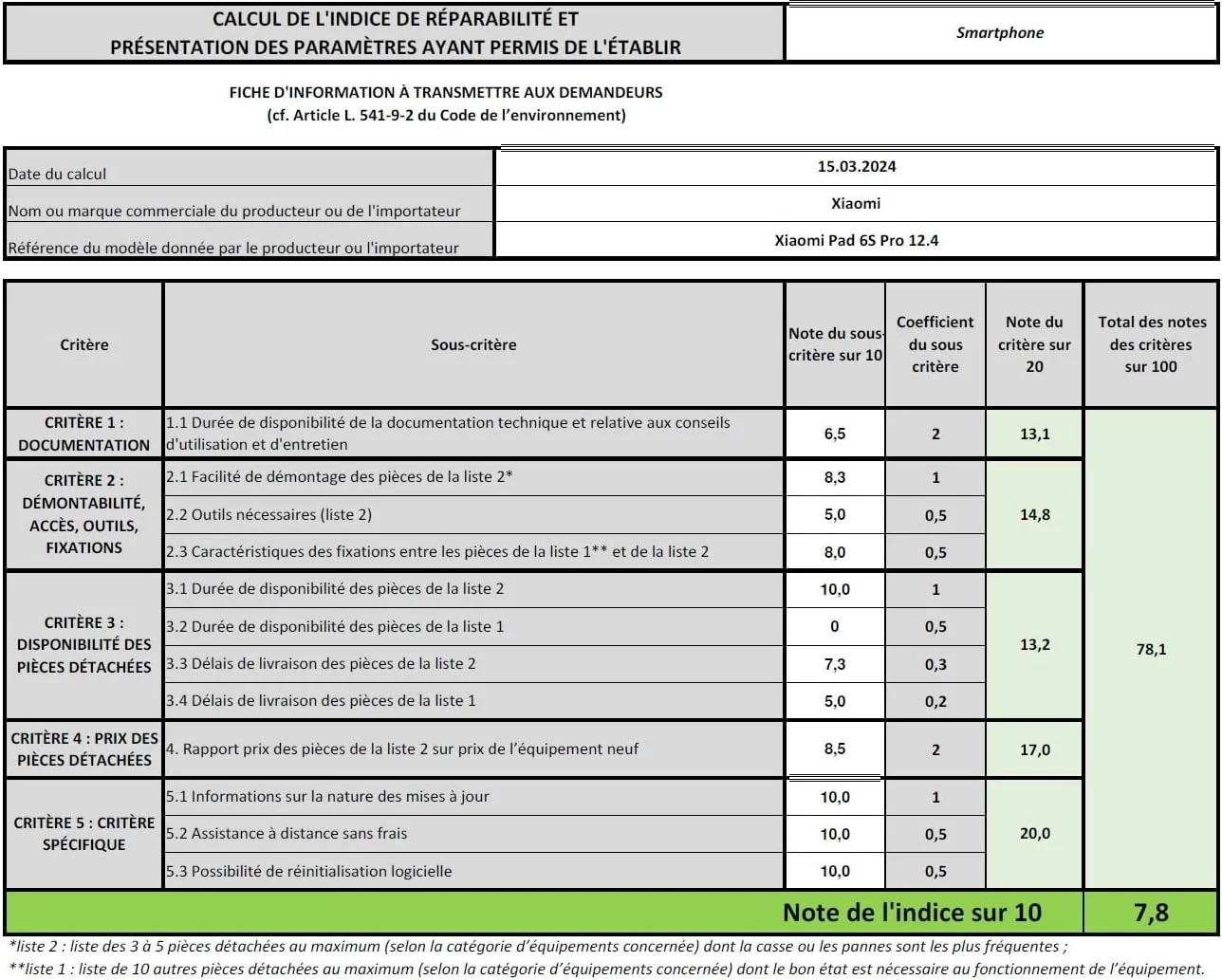Click the 78,1 total score cell
The image size is (1222, 980).
[1151, 650]
